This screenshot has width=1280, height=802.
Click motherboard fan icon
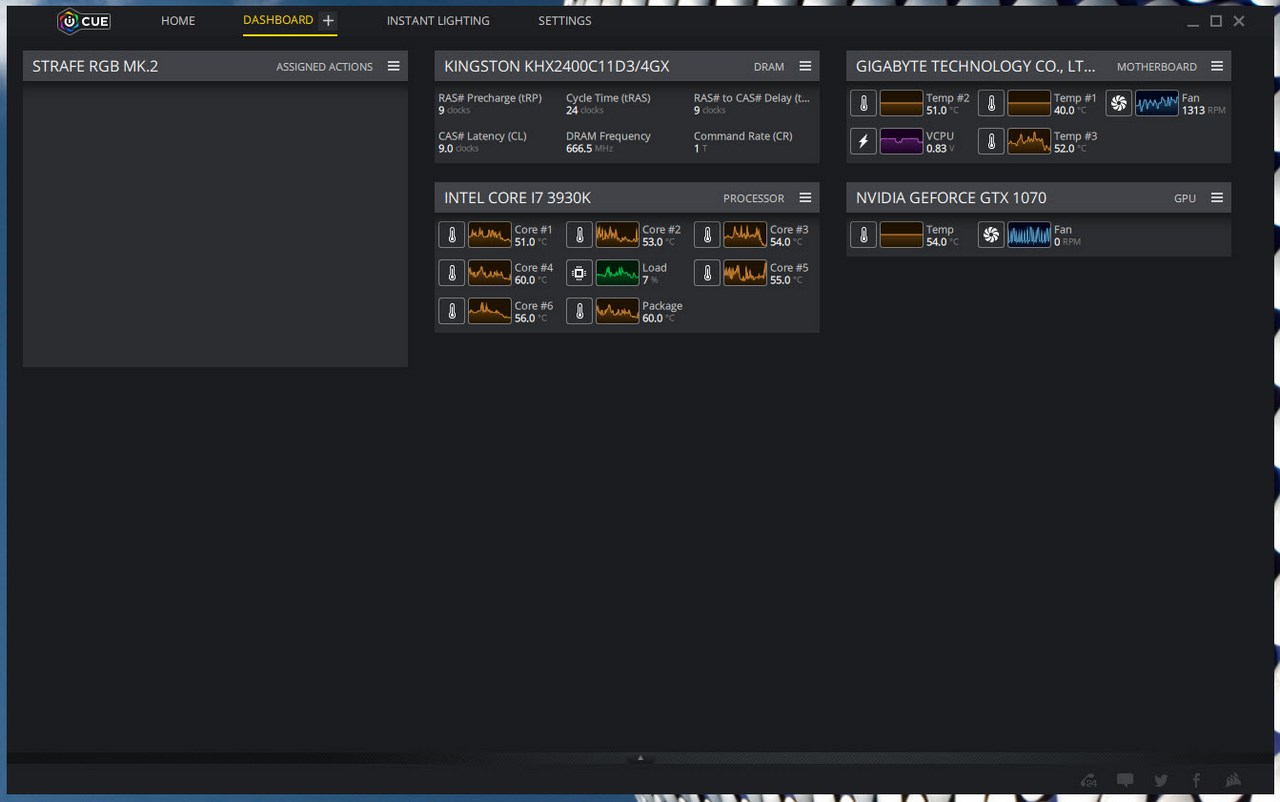point(1119,103)
